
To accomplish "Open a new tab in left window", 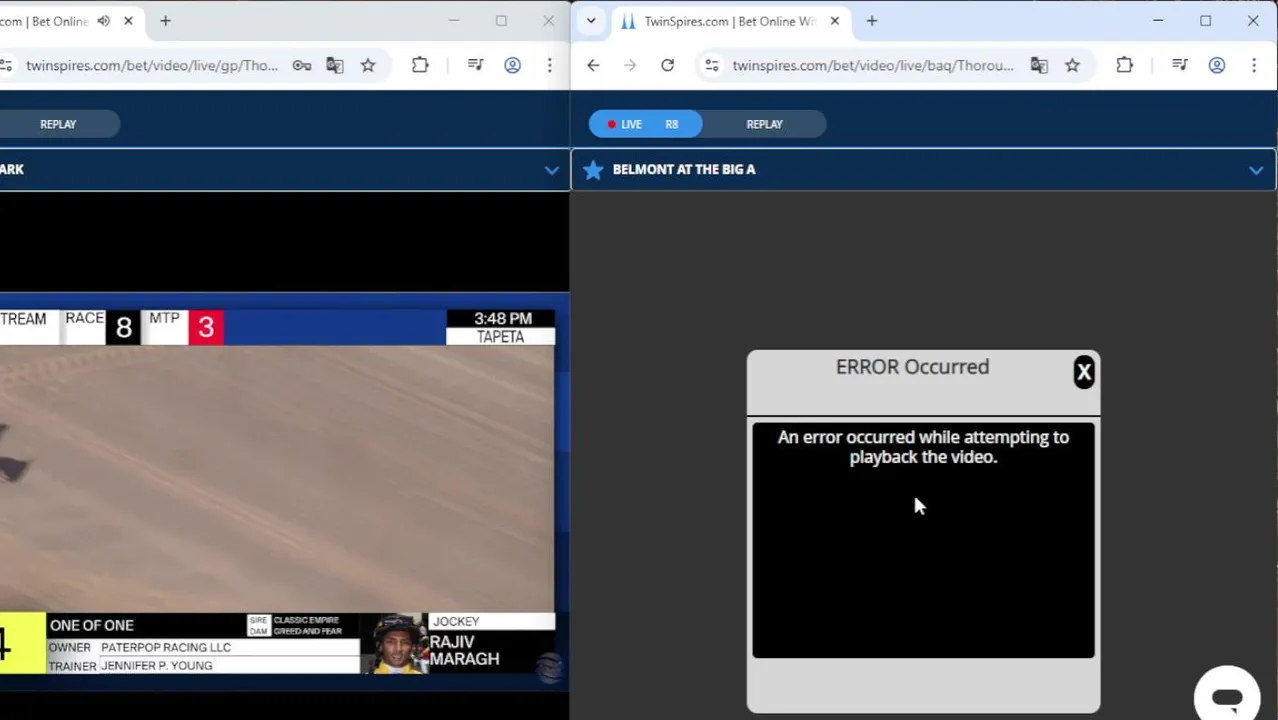I will [166, 21].
